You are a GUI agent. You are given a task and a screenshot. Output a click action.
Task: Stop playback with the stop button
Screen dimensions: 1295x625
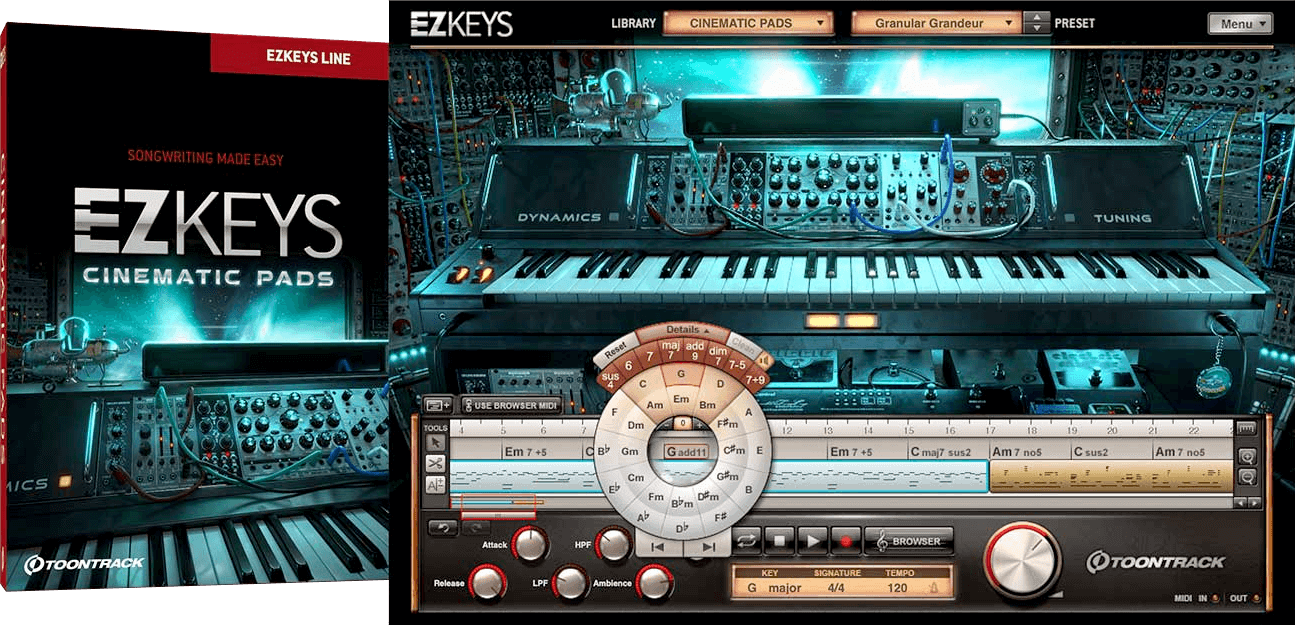click(780, 541)
